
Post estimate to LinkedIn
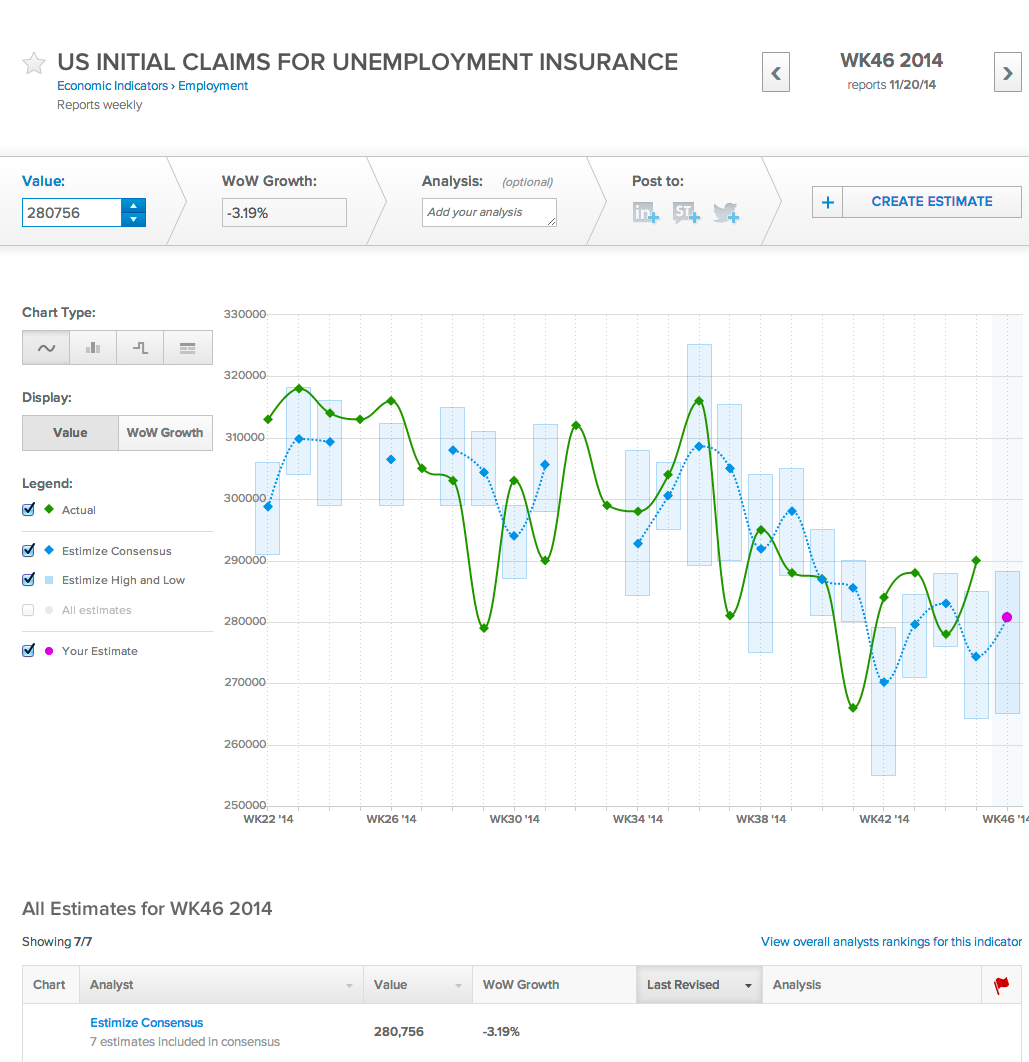coord(645,212)
